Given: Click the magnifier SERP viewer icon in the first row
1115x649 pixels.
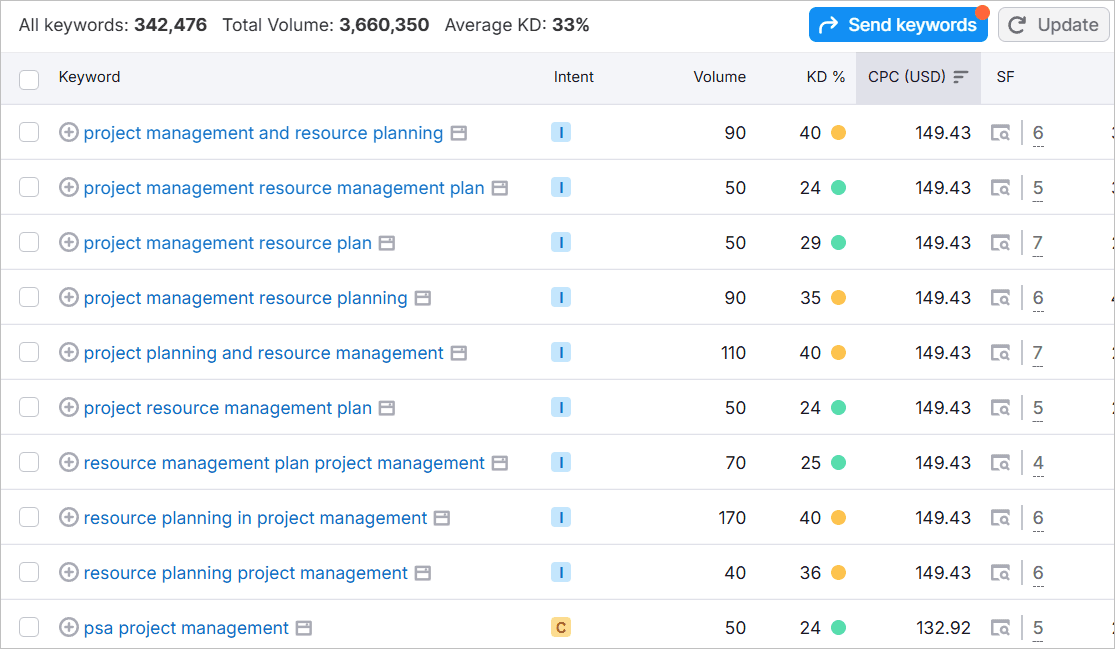Looking at the screenshot, I should point(1000,132).
